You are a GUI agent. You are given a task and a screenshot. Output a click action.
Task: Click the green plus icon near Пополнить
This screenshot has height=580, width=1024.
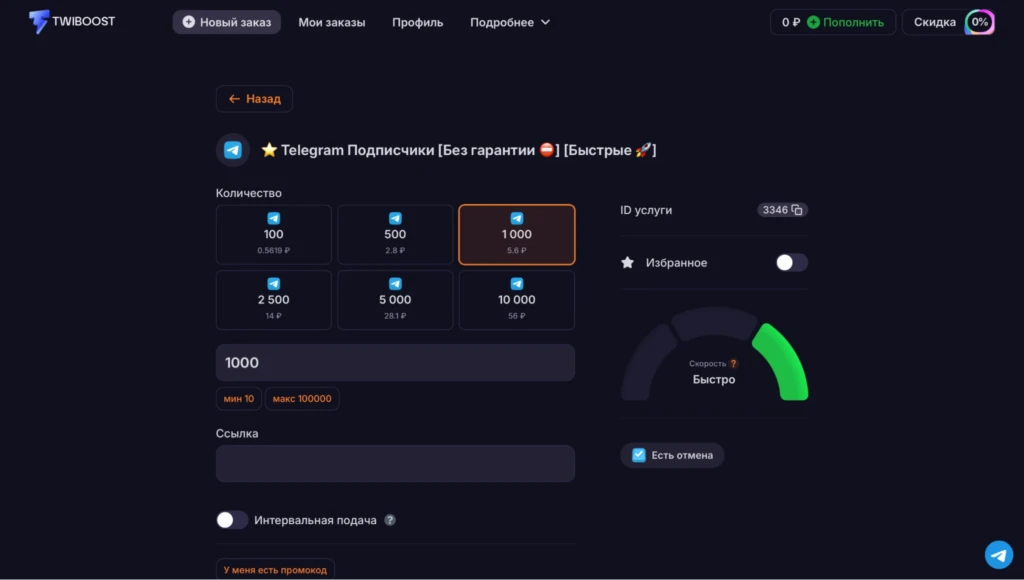point(813,22)
